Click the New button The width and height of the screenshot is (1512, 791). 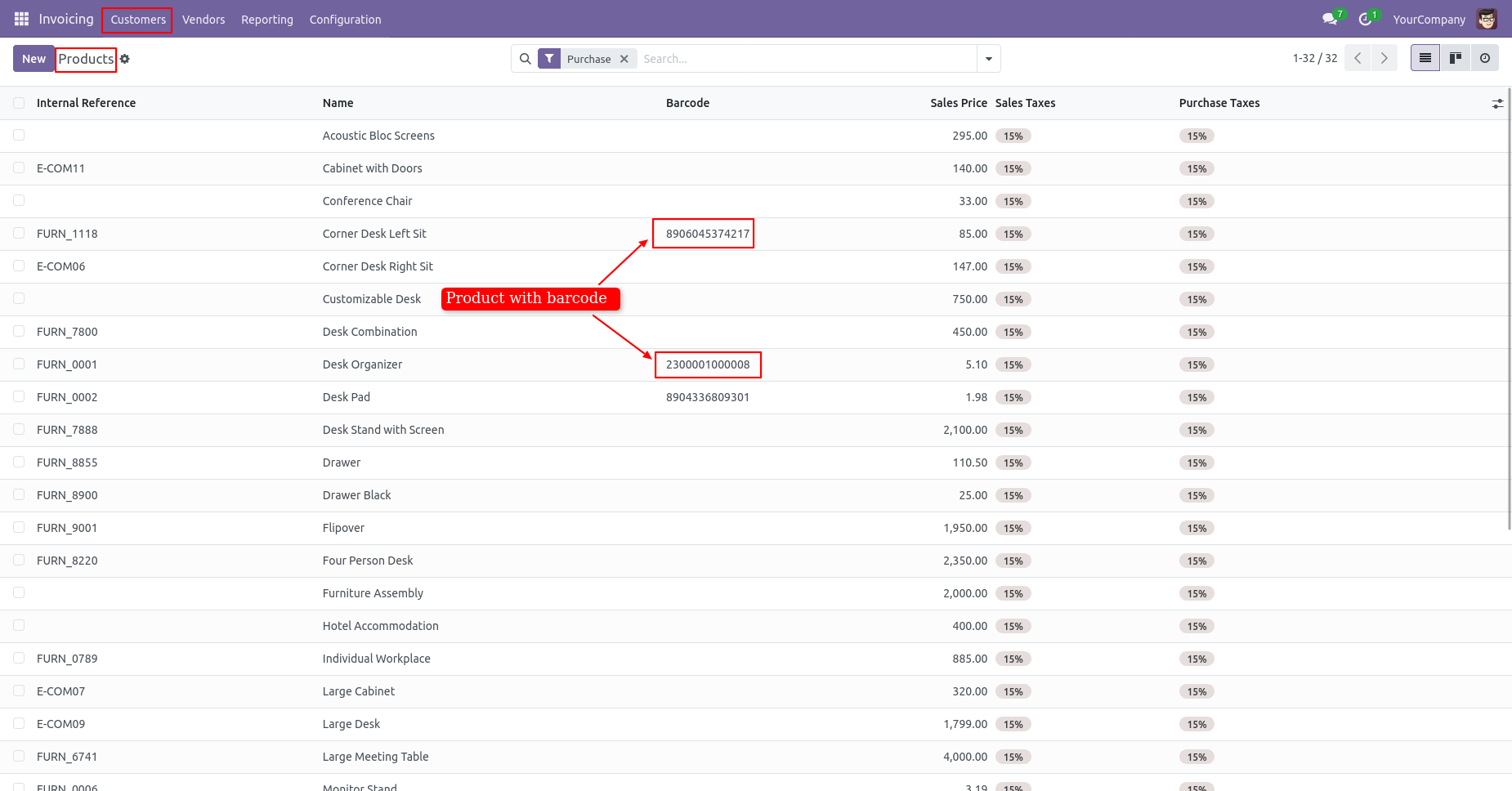(34, 59)
